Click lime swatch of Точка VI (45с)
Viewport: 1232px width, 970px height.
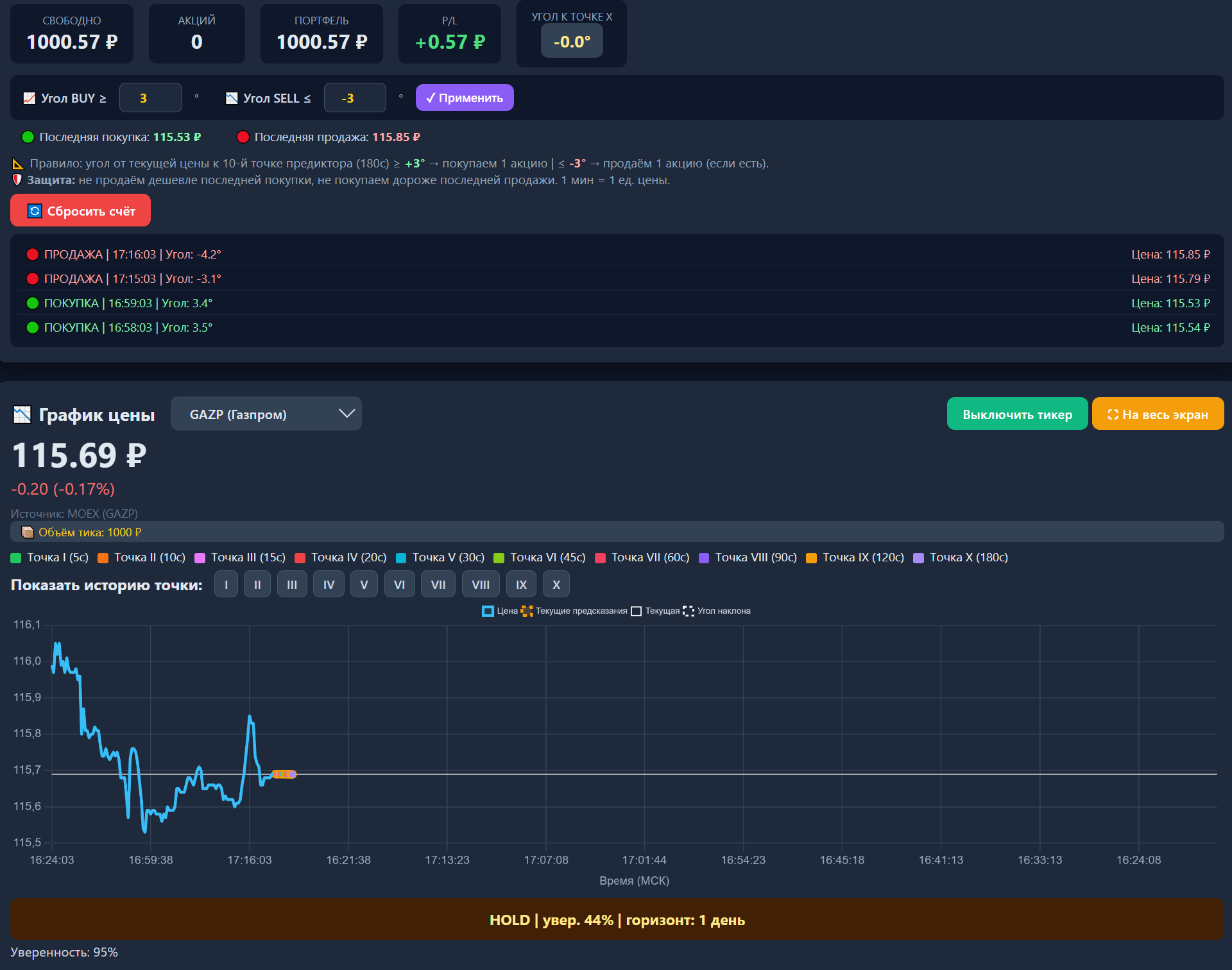tap(499, 558)
